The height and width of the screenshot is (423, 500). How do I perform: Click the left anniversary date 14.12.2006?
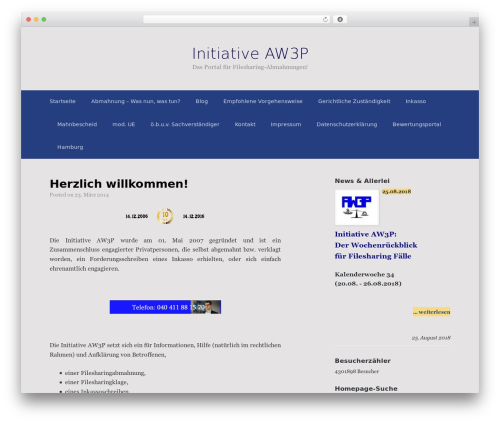tap(137, 216)
